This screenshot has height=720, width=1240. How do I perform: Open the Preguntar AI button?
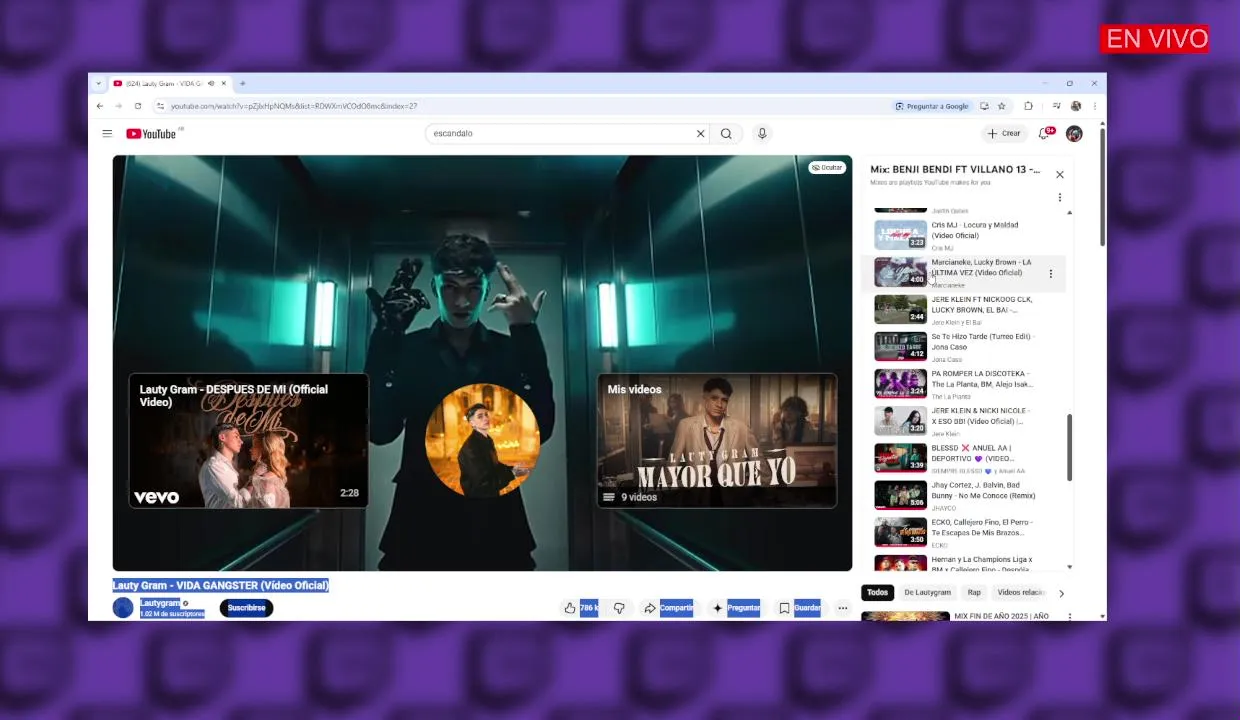coord(735,608)
